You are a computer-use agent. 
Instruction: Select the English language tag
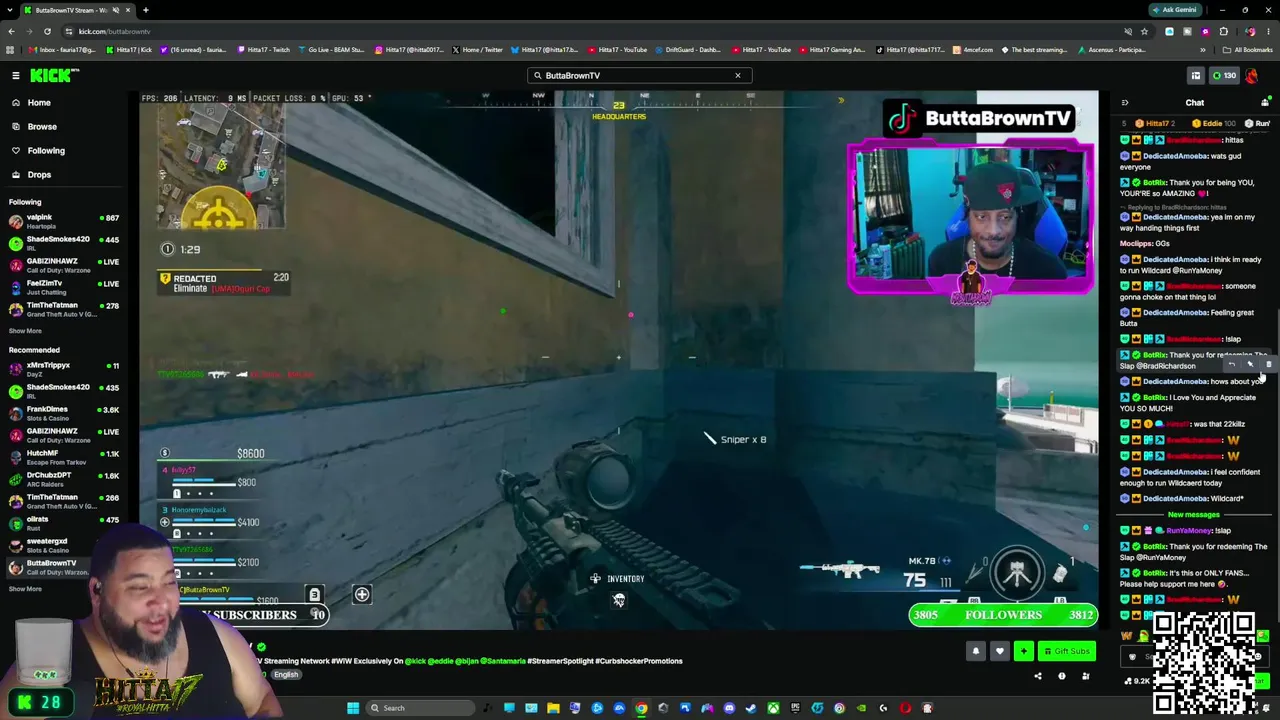click(286, 675)
